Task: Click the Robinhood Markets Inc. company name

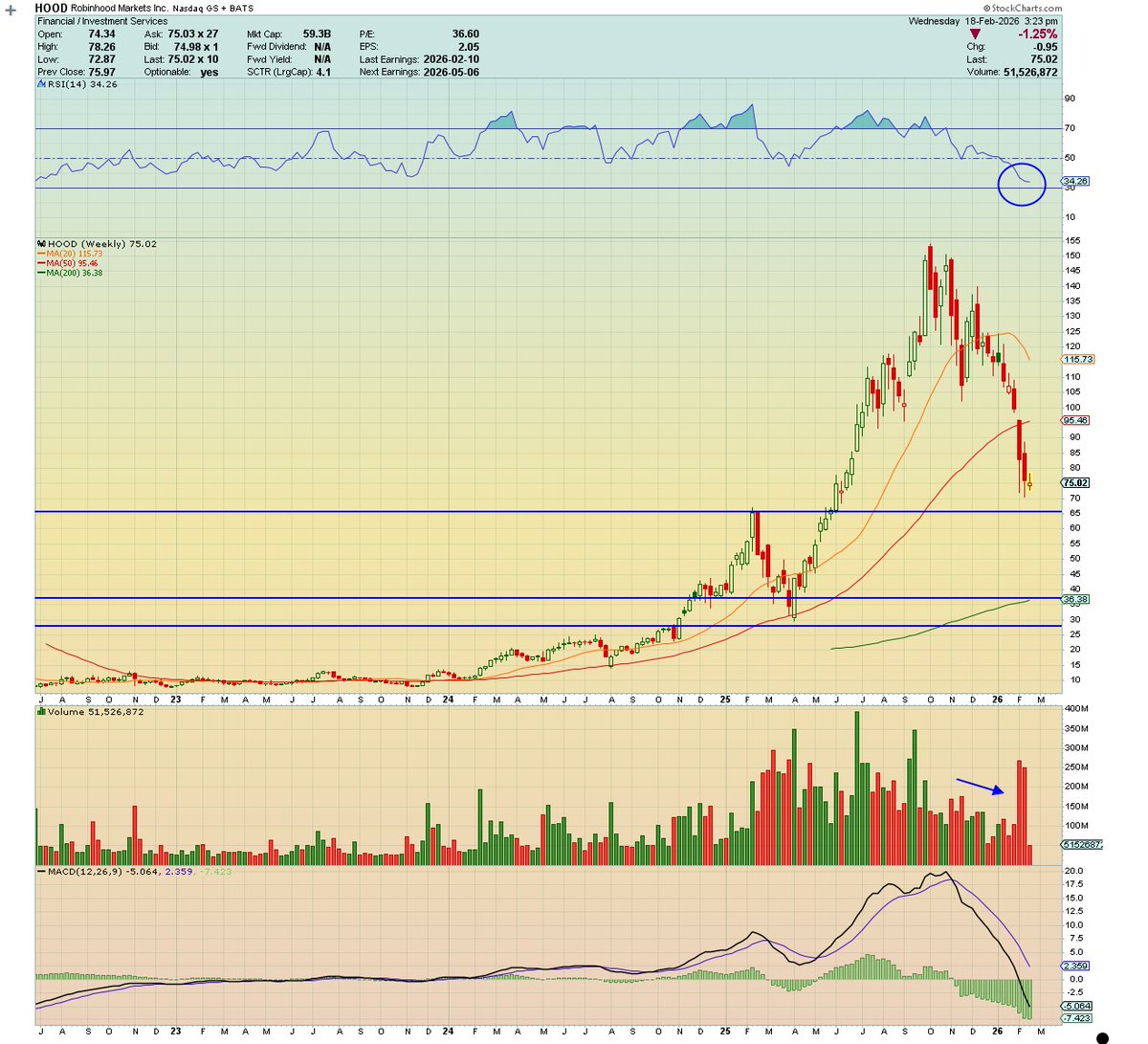Action: [118, 8]
